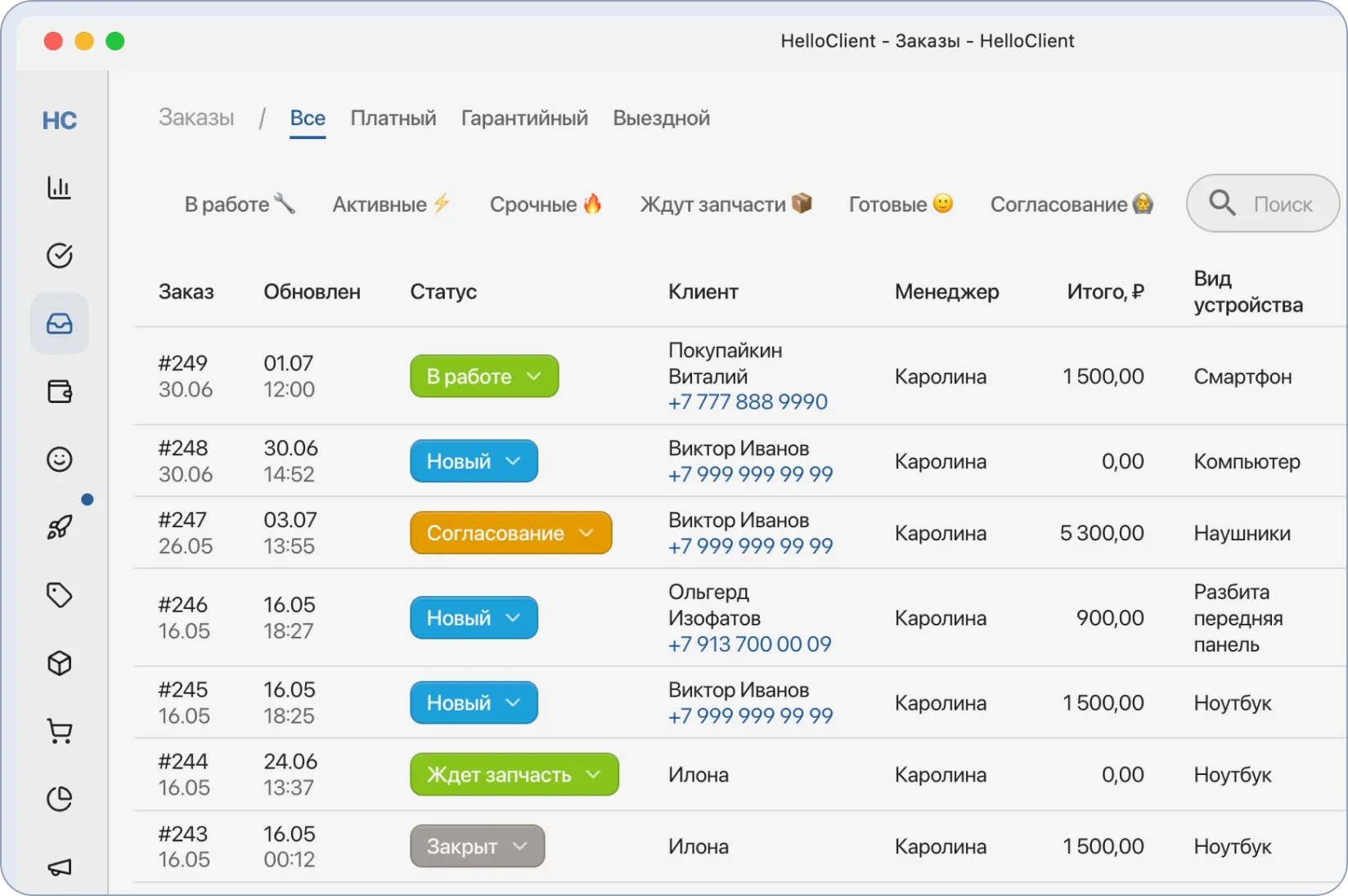
Task: Open the orders inbox icon in sidebar
Action: (59, 323)
